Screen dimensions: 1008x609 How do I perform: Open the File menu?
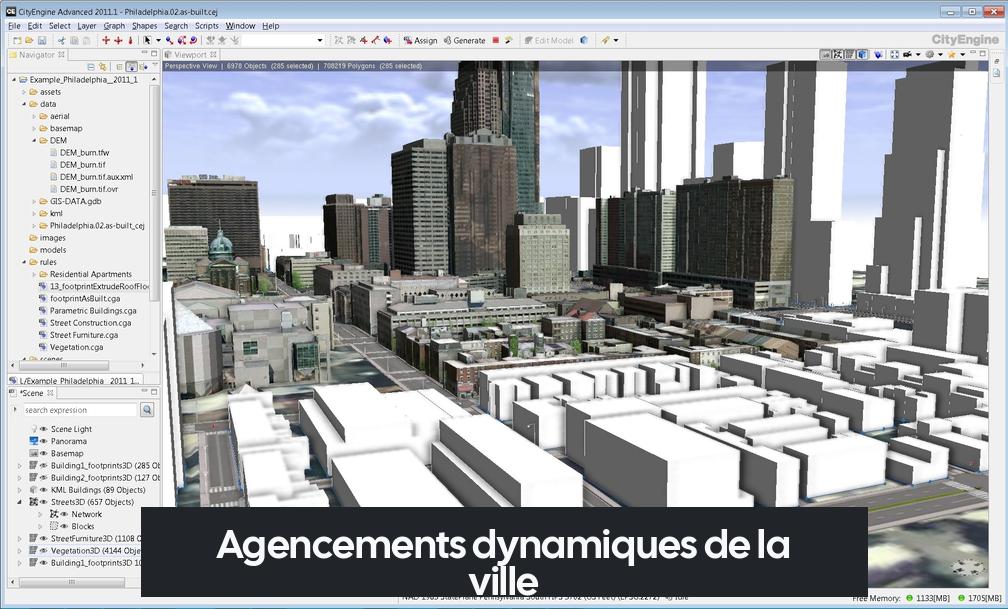[14, 26]
